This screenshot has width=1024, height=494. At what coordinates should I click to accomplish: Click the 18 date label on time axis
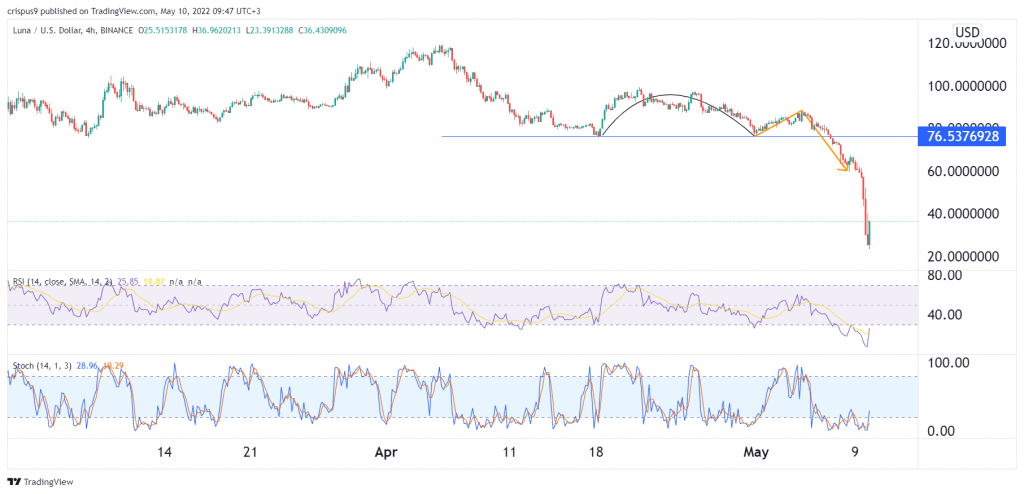tap(595, 452)
